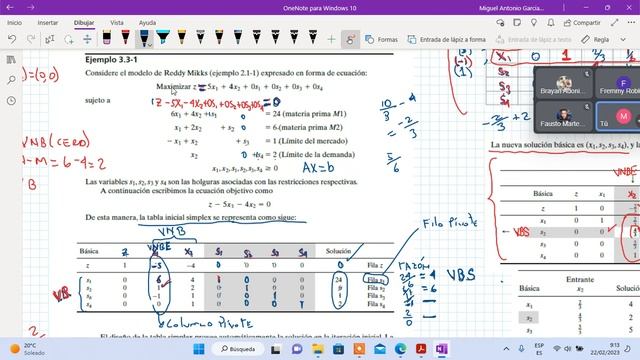Enter full screen mode with diagonal arrows
This screenshot has height=360, width=640.
point(614,23)
